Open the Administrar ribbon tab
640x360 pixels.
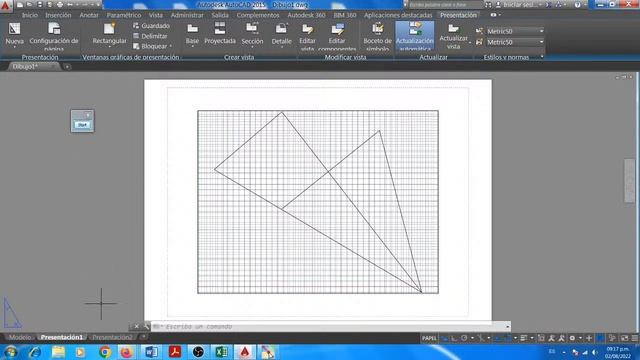187,15
